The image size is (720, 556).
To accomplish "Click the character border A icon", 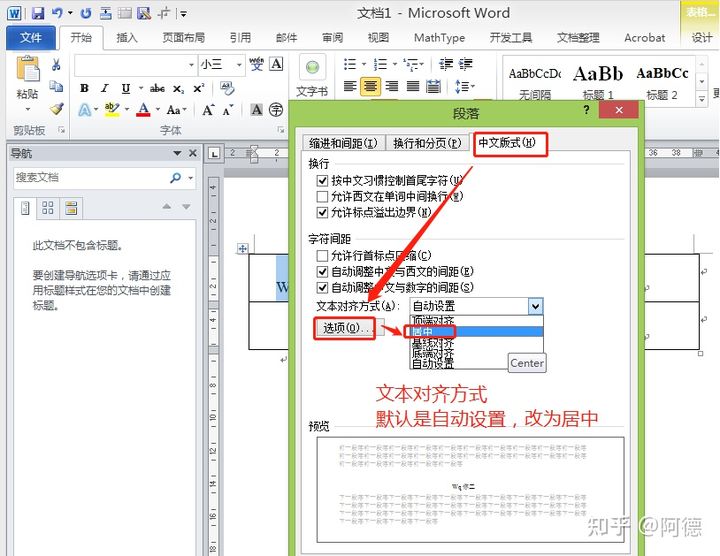I will click(276, 64).
